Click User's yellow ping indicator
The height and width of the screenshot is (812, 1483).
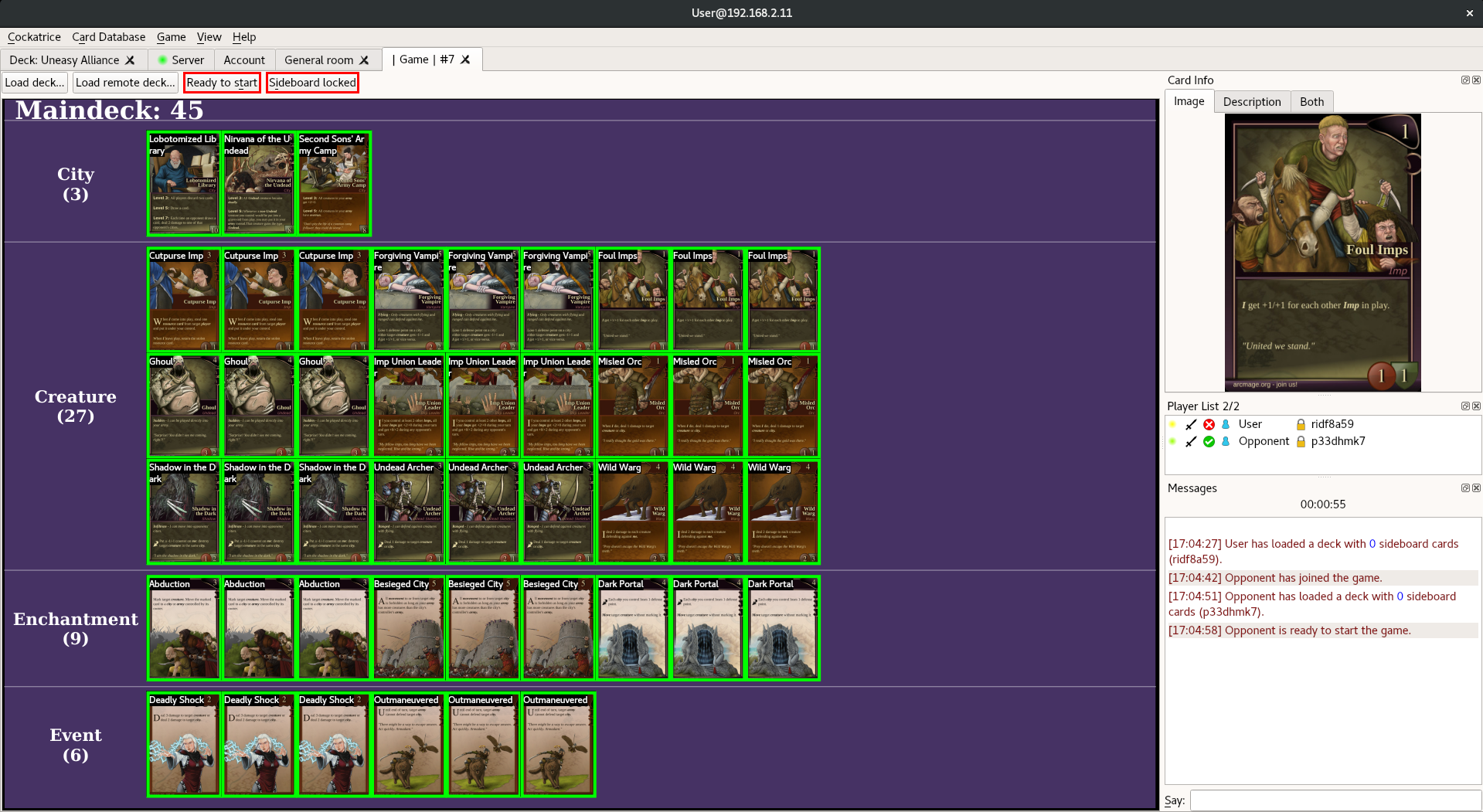[x=1172, y=424]
